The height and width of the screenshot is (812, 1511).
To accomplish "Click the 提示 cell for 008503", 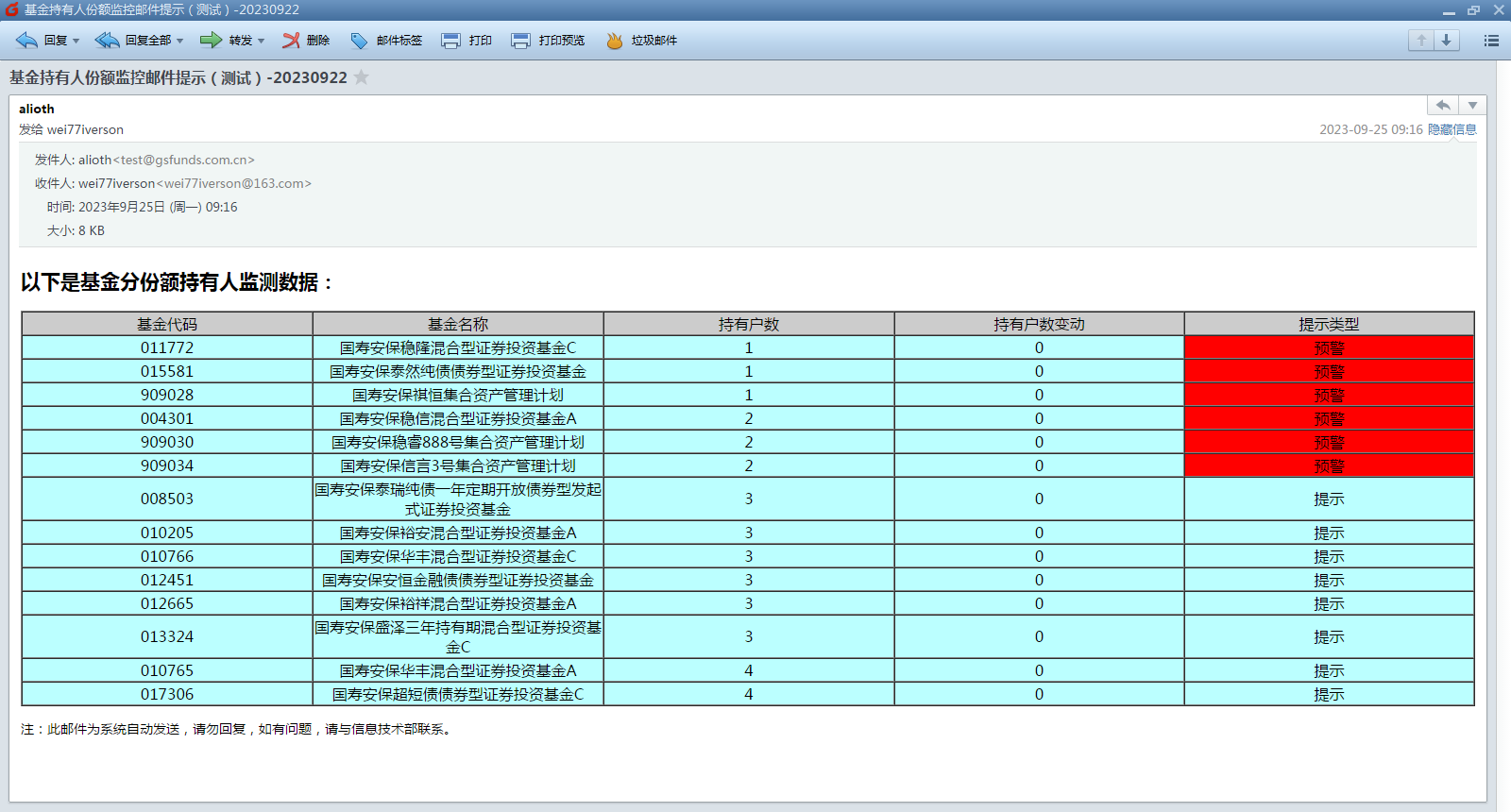I will click(1329, 499).
